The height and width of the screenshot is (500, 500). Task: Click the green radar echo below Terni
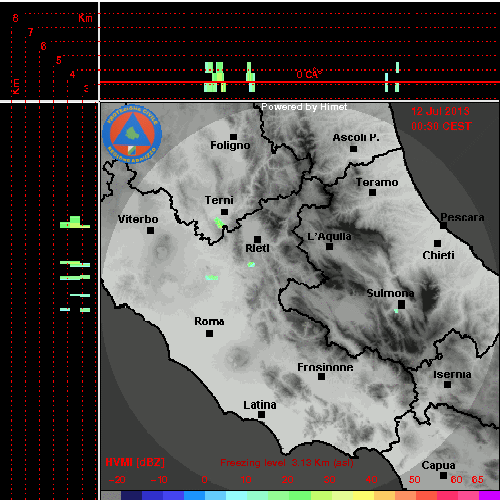pyautogui.click(x=219, y=223)
